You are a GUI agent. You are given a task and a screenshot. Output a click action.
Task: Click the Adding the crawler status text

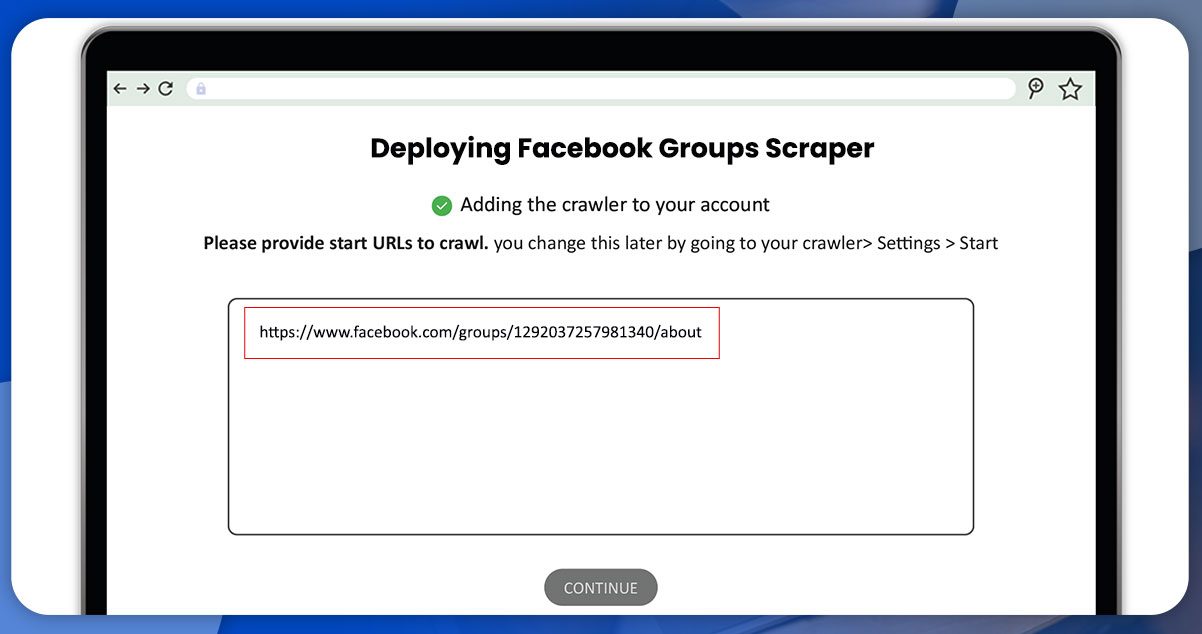[615, 204]
